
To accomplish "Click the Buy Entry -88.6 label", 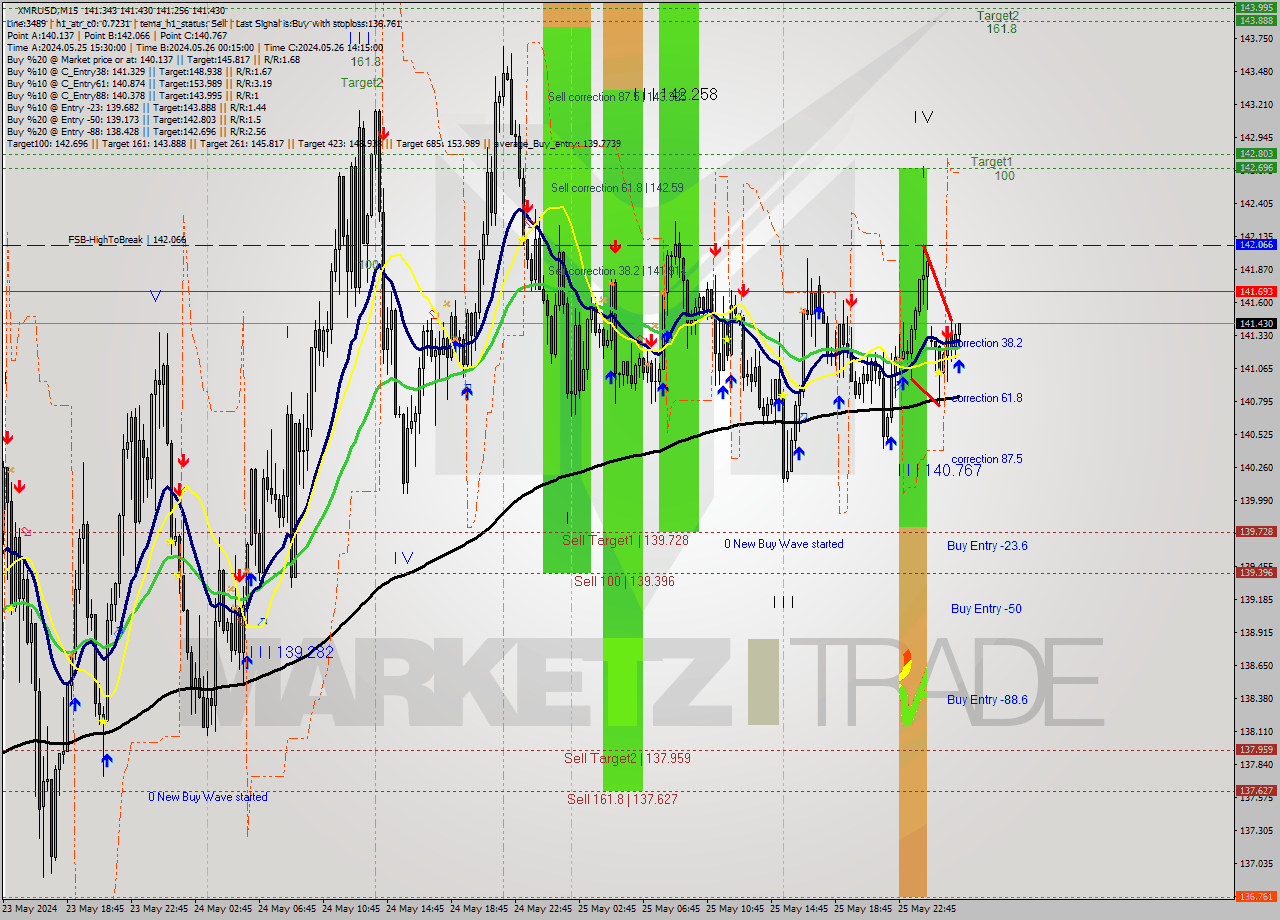I will coord(987,700).
